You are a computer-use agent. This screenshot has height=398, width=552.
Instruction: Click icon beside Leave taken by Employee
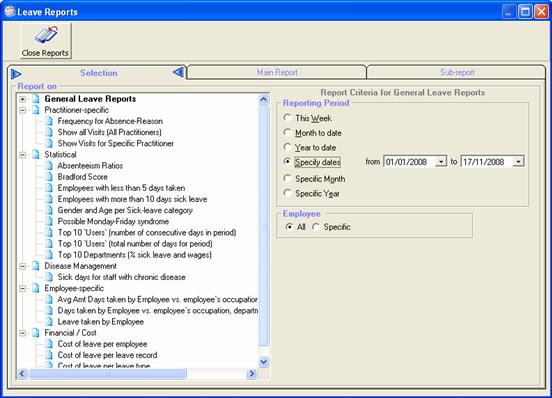pos(49,322)
